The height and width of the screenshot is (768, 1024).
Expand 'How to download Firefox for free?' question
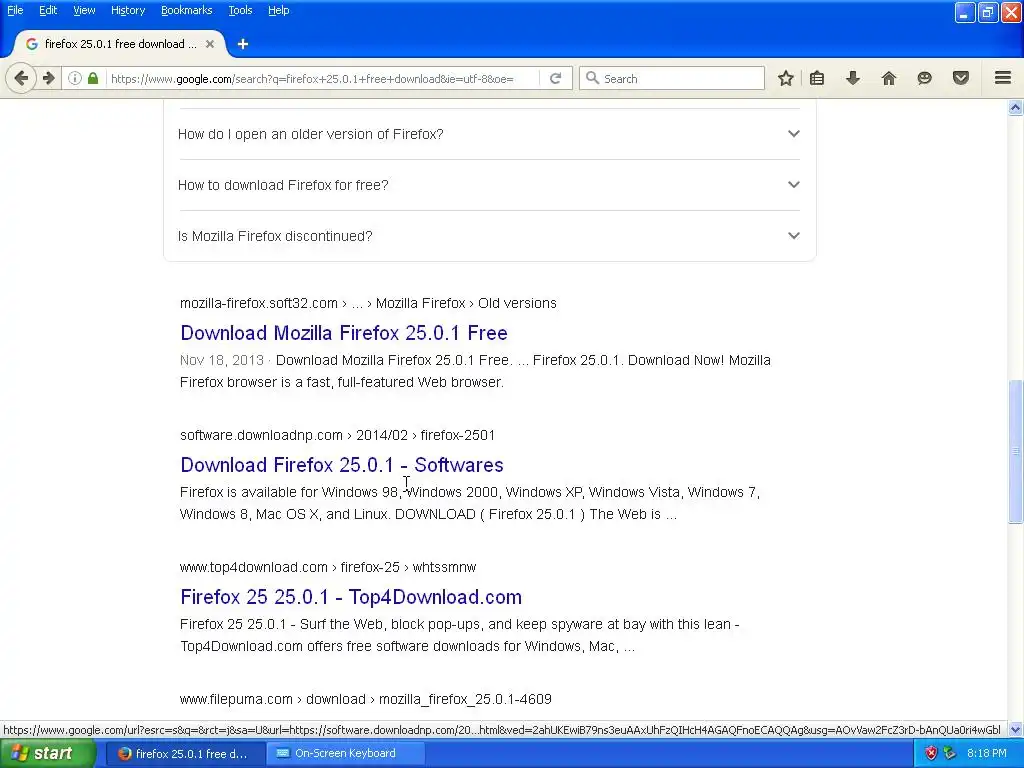[489, 185]
